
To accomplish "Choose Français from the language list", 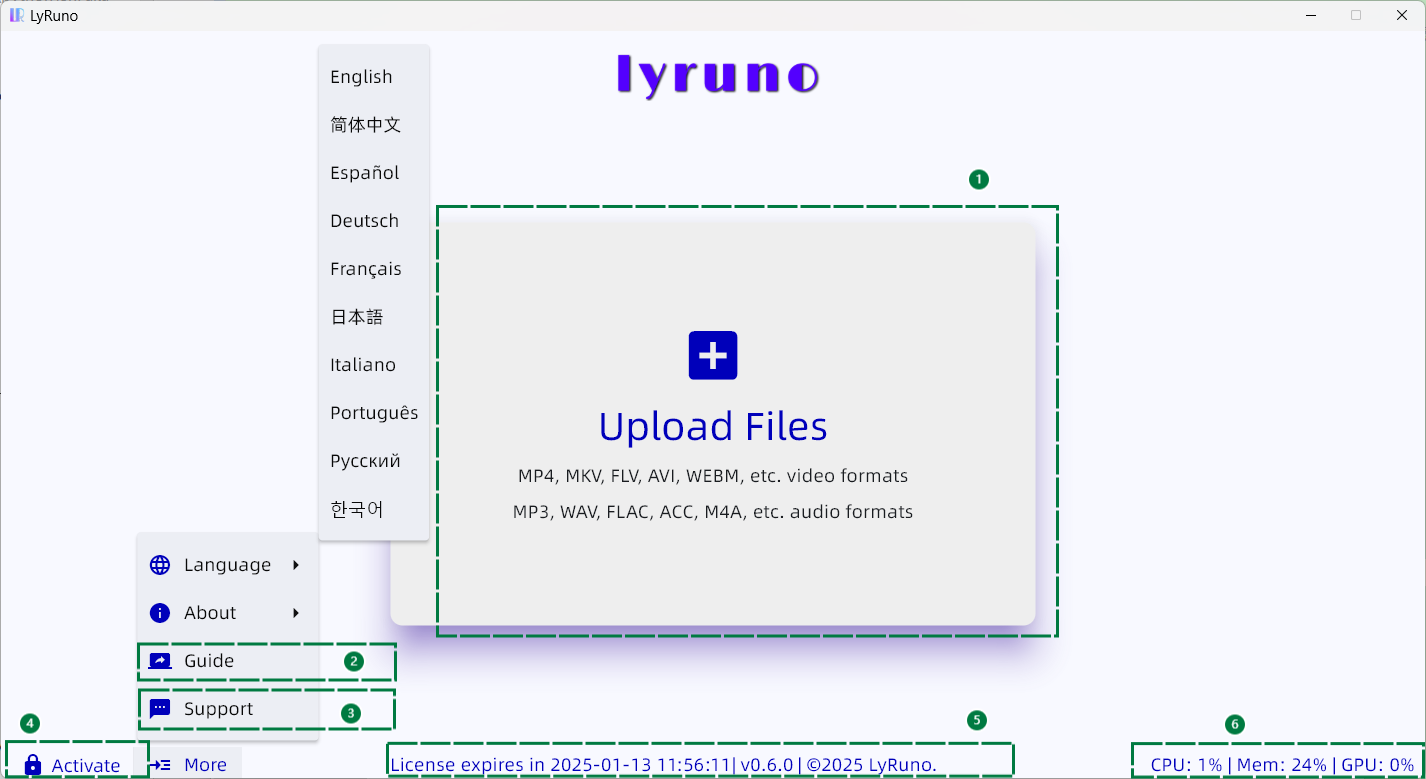I will click(365, 268).
